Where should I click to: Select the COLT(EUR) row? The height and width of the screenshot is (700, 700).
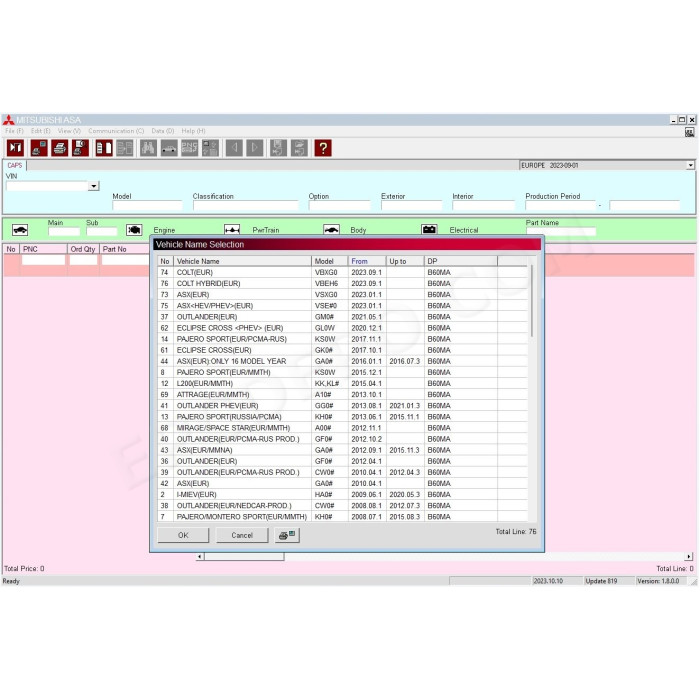tap(342, 272)
